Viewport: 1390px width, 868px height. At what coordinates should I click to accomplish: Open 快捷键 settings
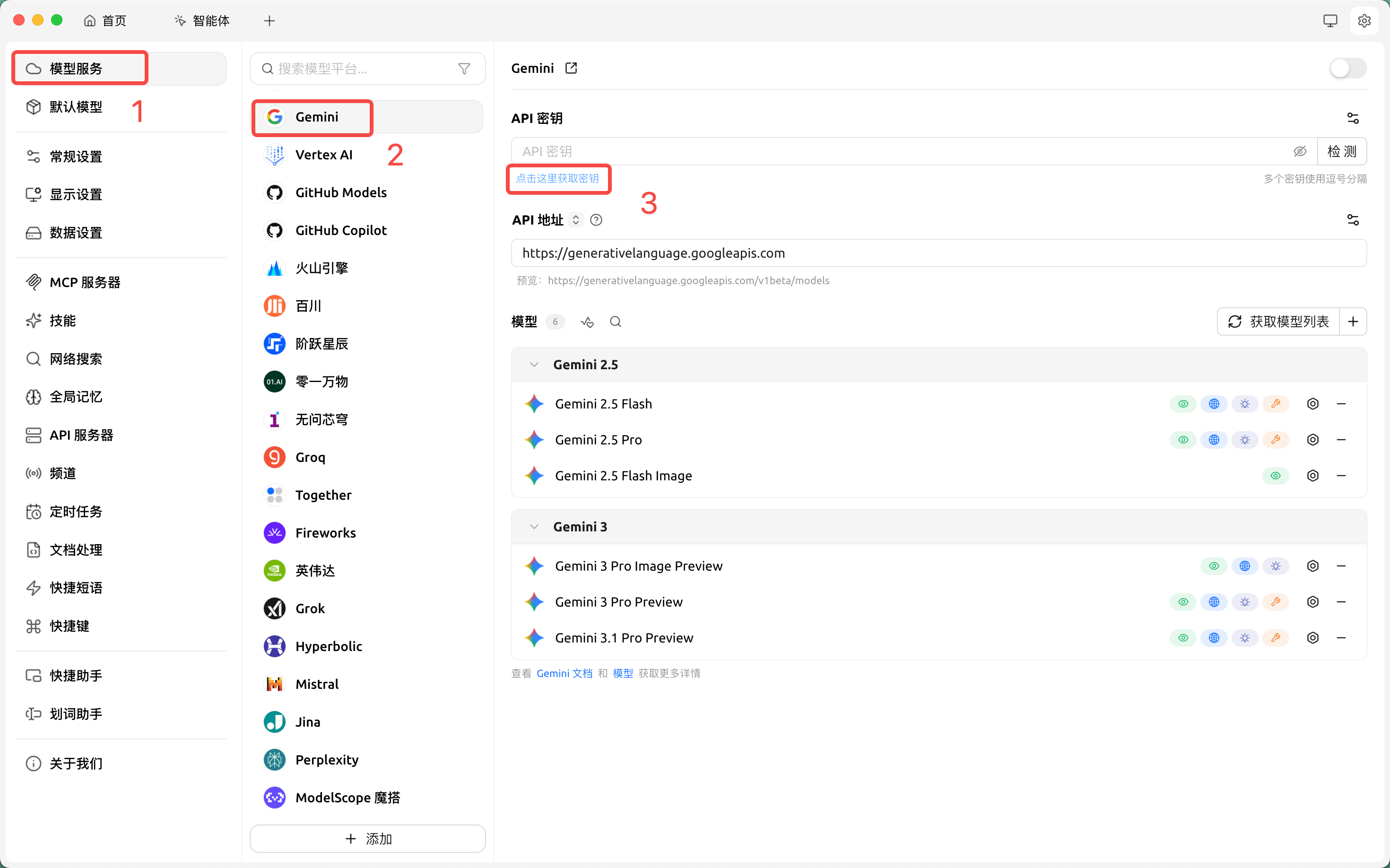tap(120, 626)
